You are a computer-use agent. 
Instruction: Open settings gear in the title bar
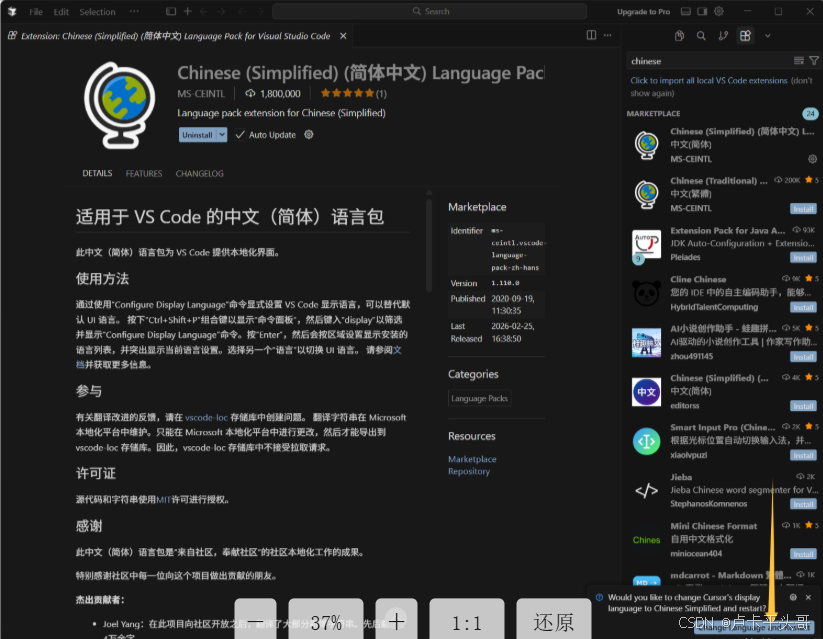719,11
